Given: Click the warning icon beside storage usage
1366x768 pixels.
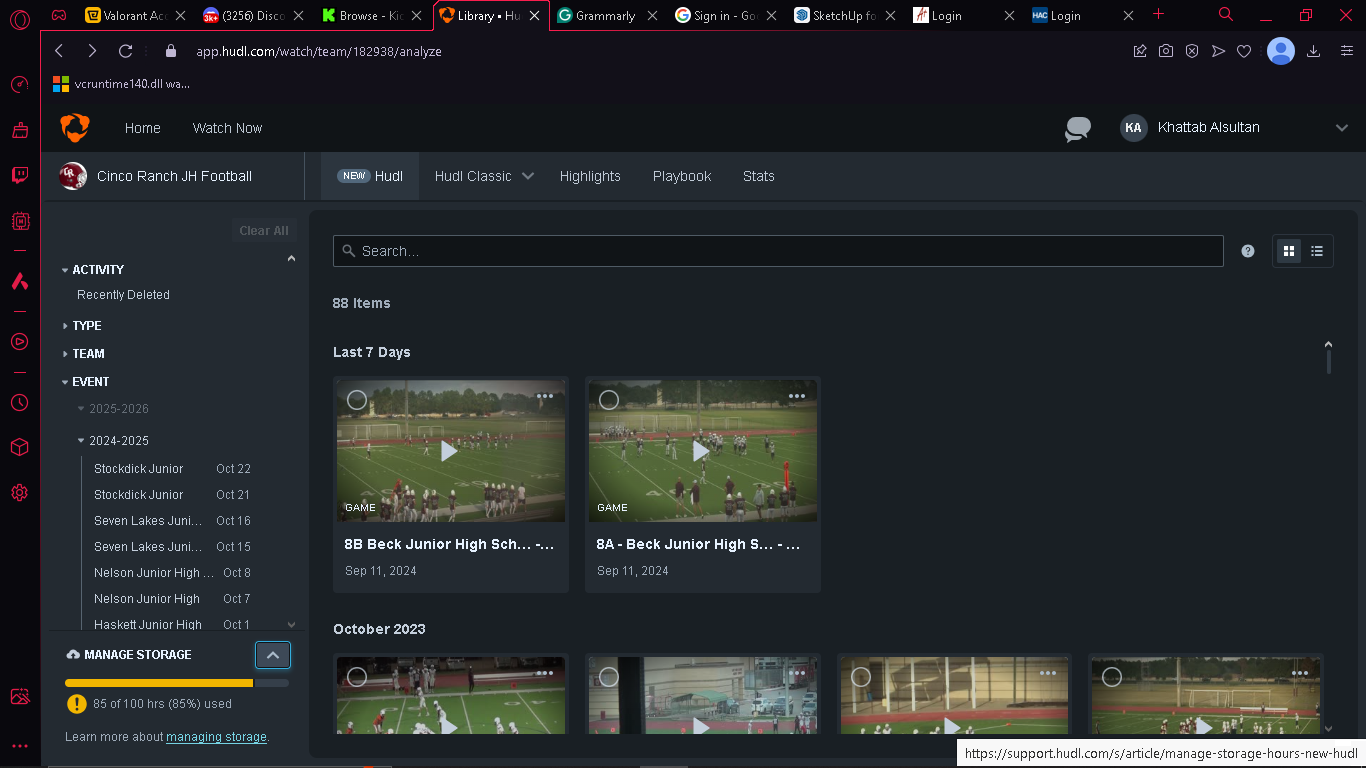Looking at the screenshot, I should [76, 704].
